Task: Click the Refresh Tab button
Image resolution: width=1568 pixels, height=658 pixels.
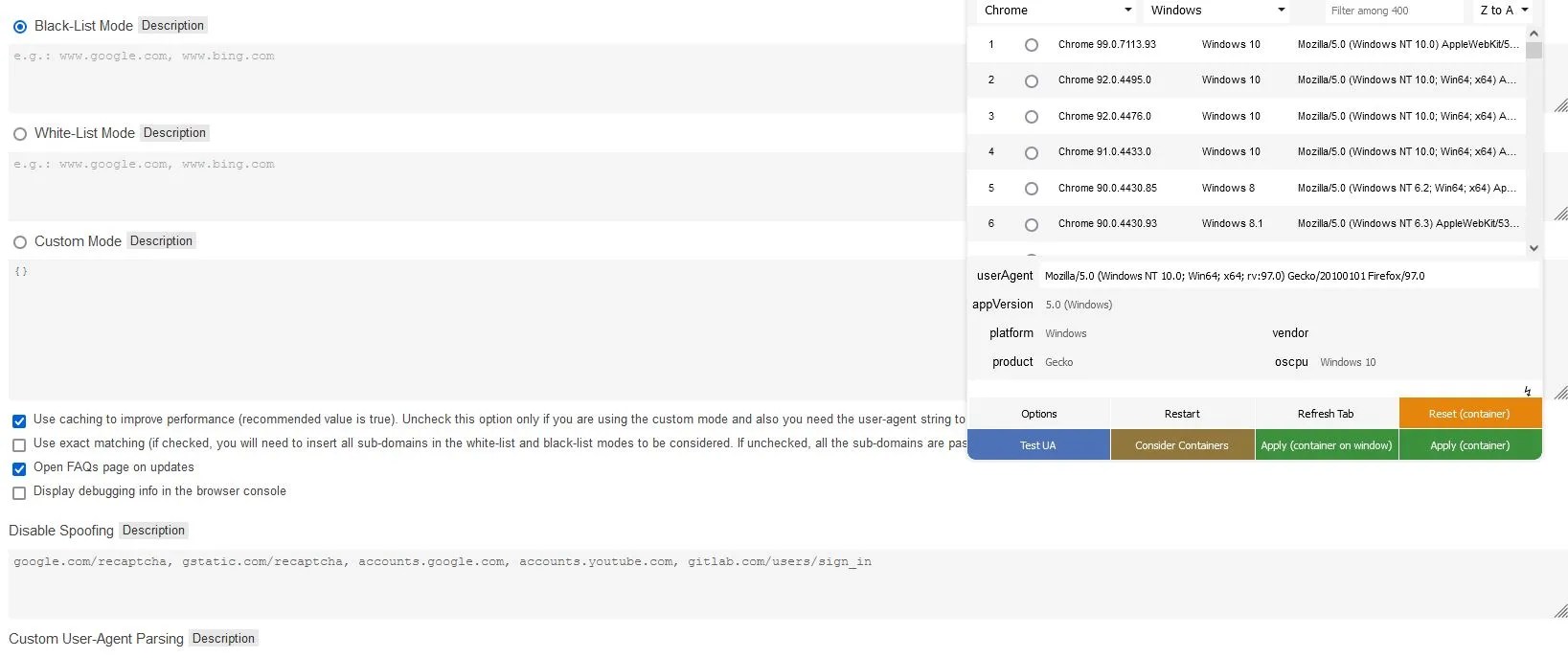Action: tap(1326, 414)
